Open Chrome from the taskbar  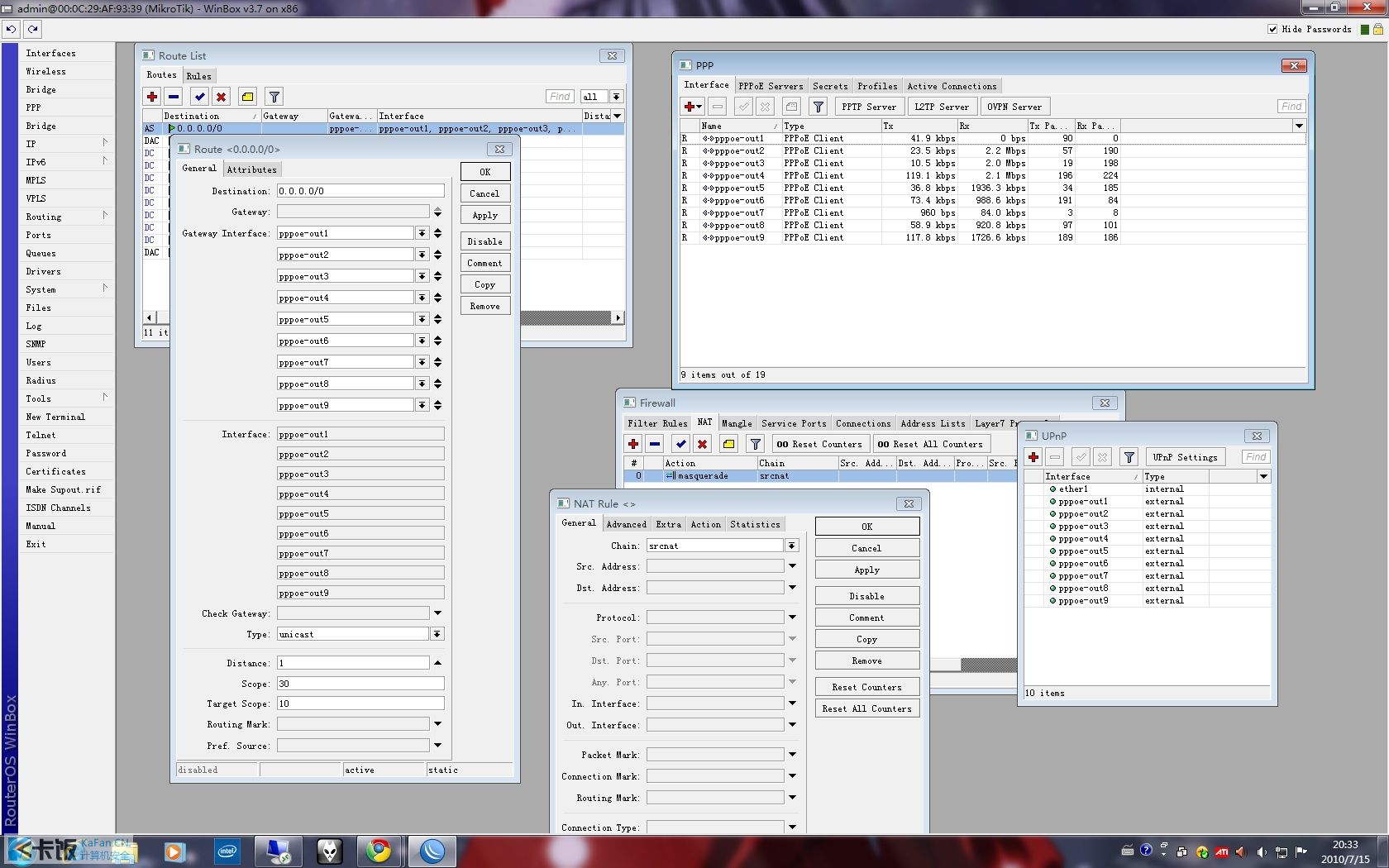click(379, 851)
